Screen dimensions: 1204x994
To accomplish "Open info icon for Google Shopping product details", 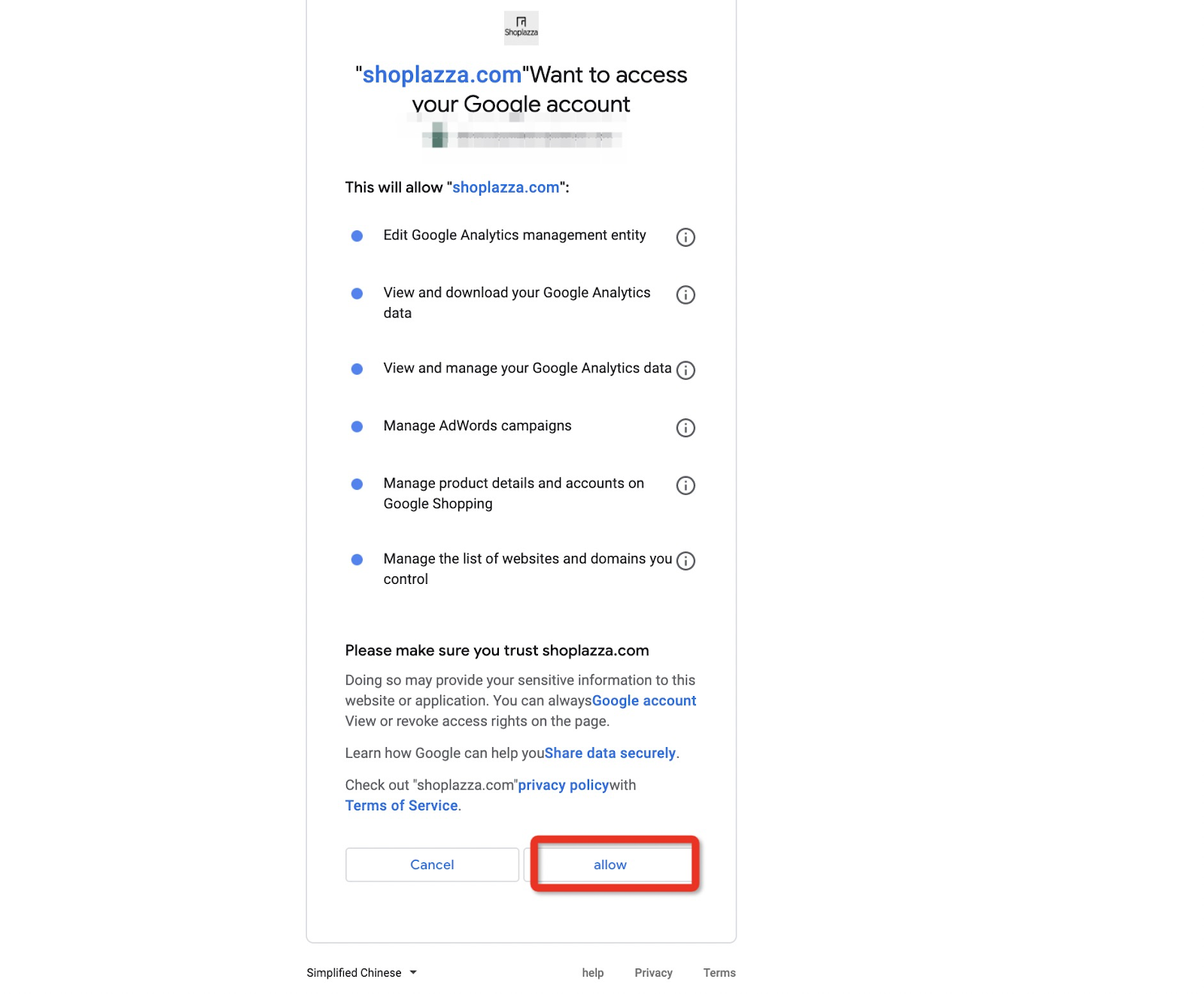I will pyautogui.click(x=686, y=485).
